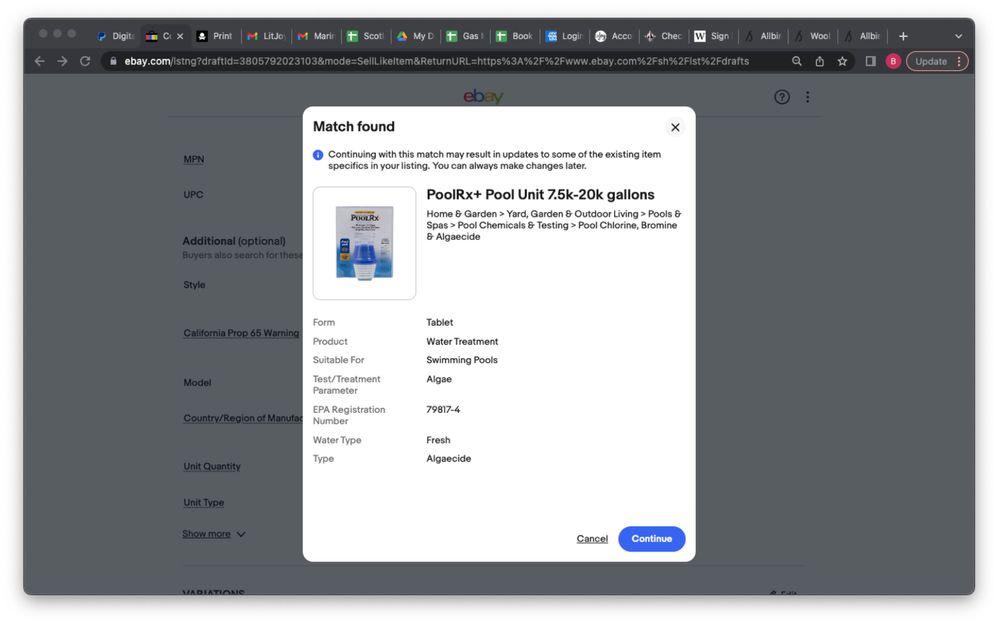
Task: Switch to the Sign tab
Action: (713, 36)
